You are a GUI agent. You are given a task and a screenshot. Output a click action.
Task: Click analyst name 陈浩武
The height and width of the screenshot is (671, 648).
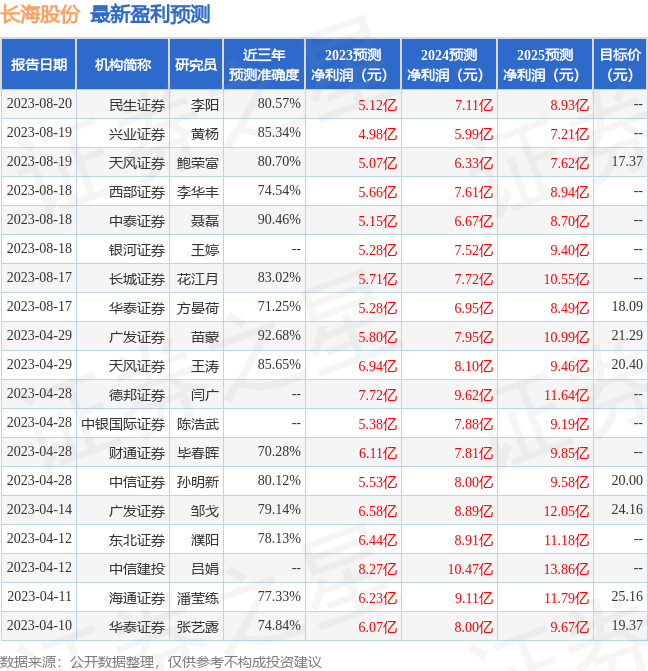198,424
